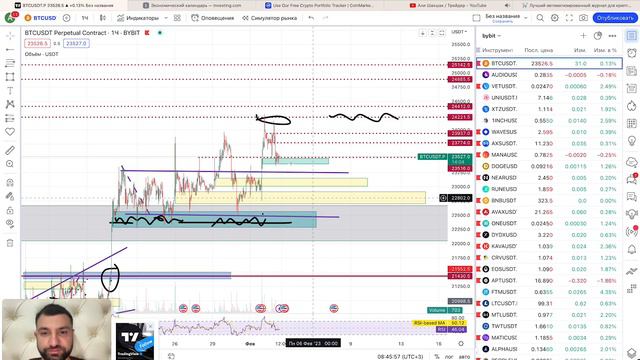
Task: Open the 1Ч timeframe selector
Action: click(x=85, y=18)
